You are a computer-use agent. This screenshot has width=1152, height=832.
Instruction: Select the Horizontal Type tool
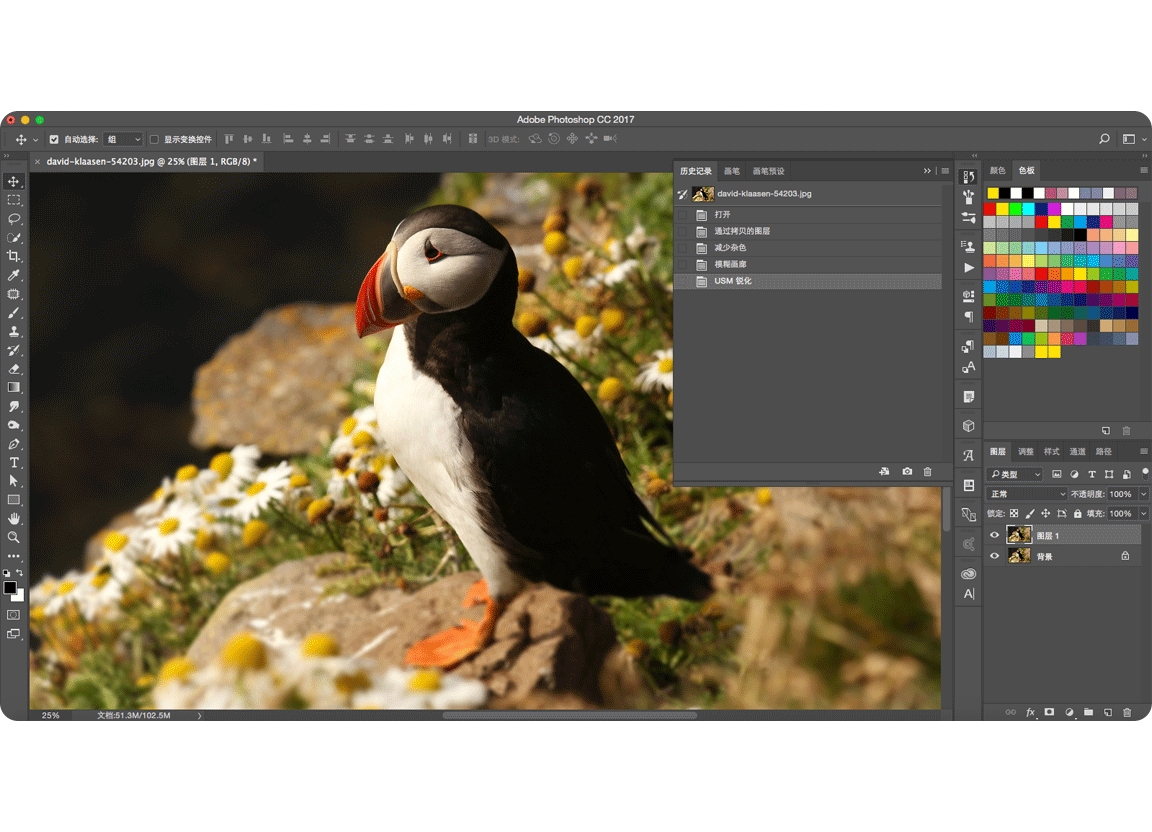click(x=14, y=463)
